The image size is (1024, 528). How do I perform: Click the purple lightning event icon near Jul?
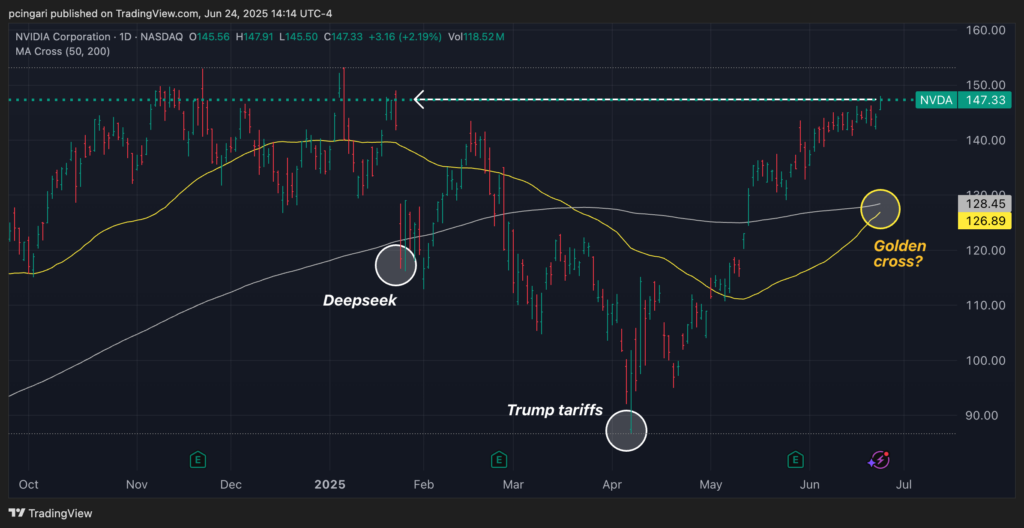[878, 460]
